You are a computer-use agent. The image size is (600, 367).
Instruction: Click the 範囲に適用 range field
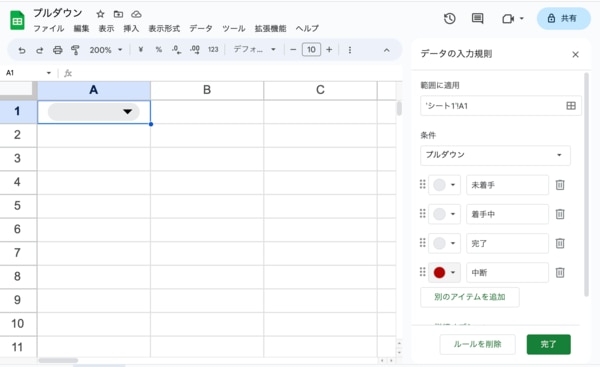click(x=501, y=106)
